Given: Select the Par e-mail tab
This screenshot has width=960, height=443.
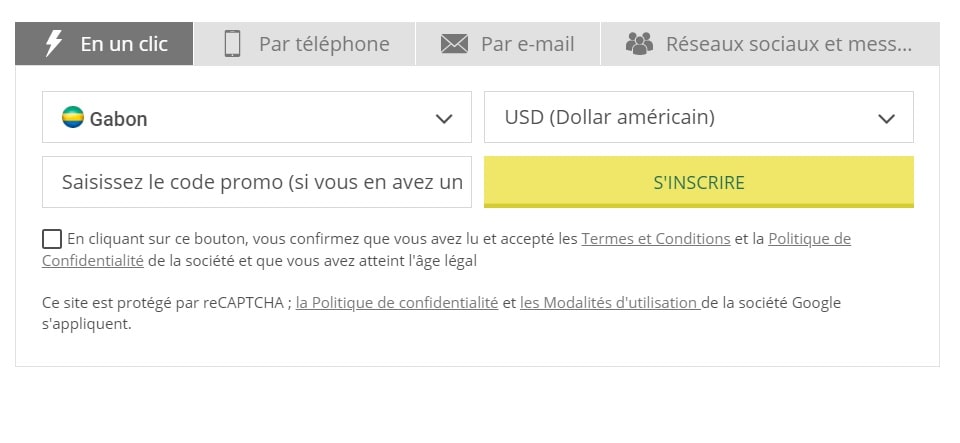Looking at the screenshot, I should [508, 43].
